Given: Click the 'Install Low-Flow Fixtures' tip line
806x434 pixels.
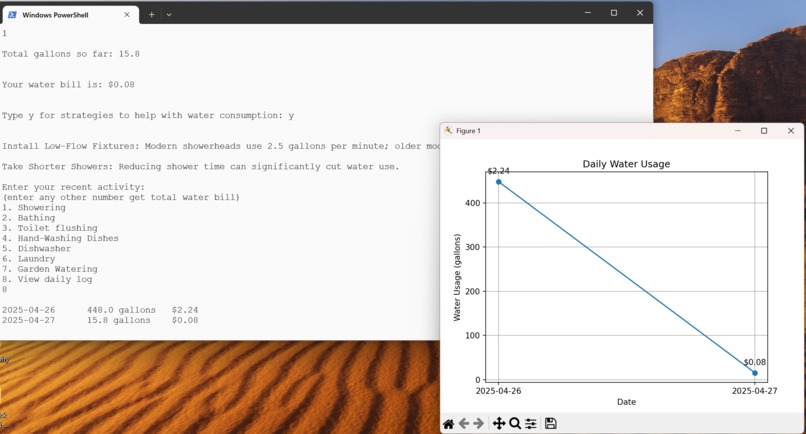Looking at the screenshot, I should click(221, 146).
